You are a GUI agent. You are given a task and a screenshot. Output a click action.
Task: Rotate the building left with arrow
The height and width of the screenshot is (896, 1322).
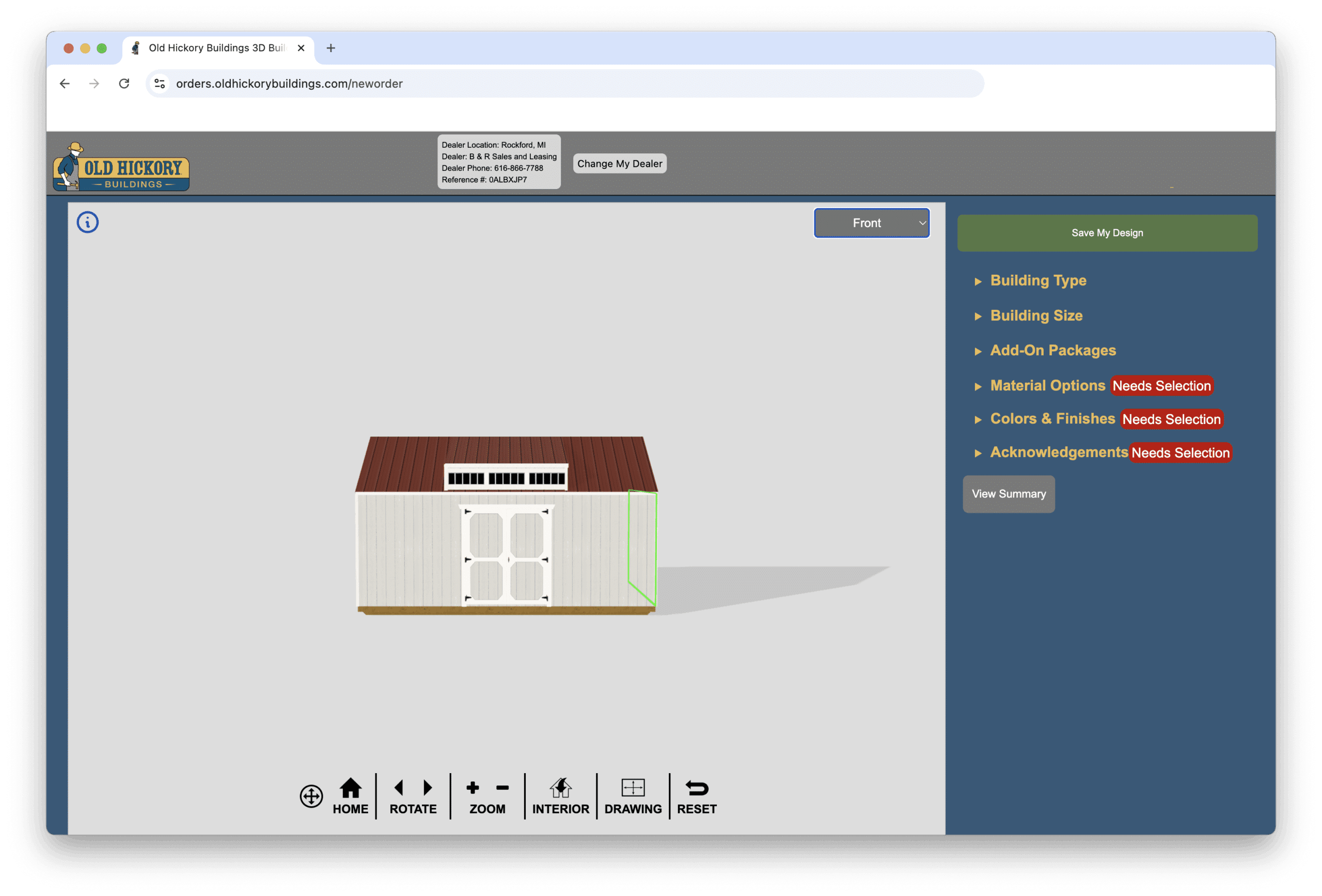point(399,788)
